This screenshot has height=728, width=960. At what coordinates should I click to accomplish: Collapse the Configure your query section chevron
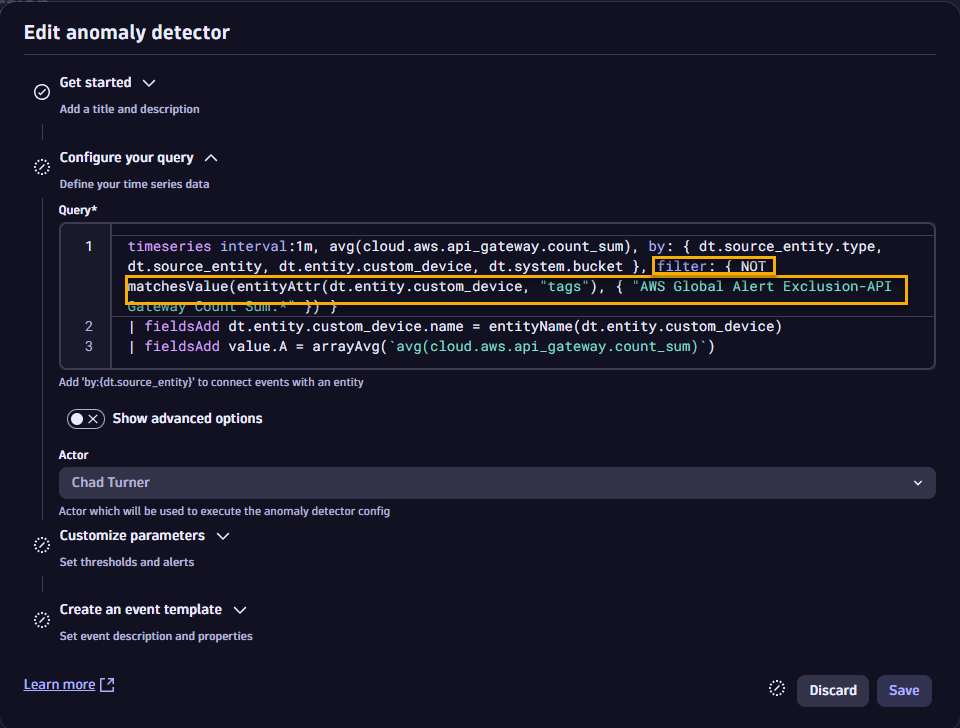211,158
